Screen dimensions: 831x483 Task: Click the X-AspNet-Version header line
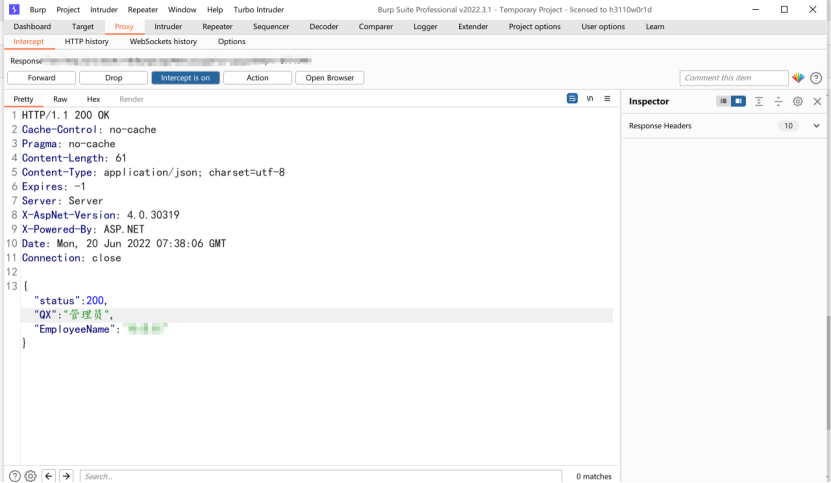[101, 215]
